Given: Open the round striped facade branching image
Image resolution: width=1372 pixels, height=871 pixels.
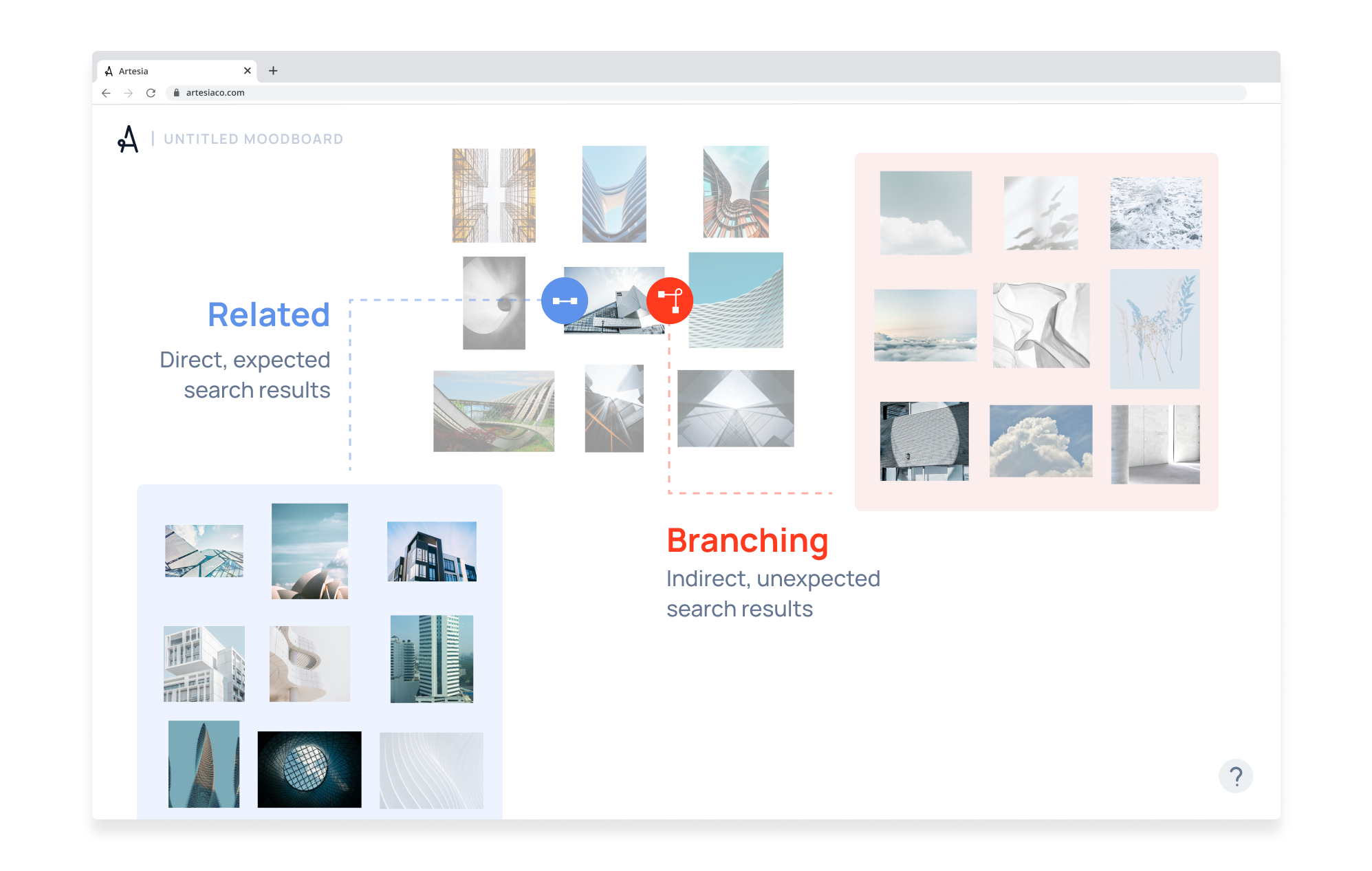Looking at the screenshot, I should coord(924,441).
